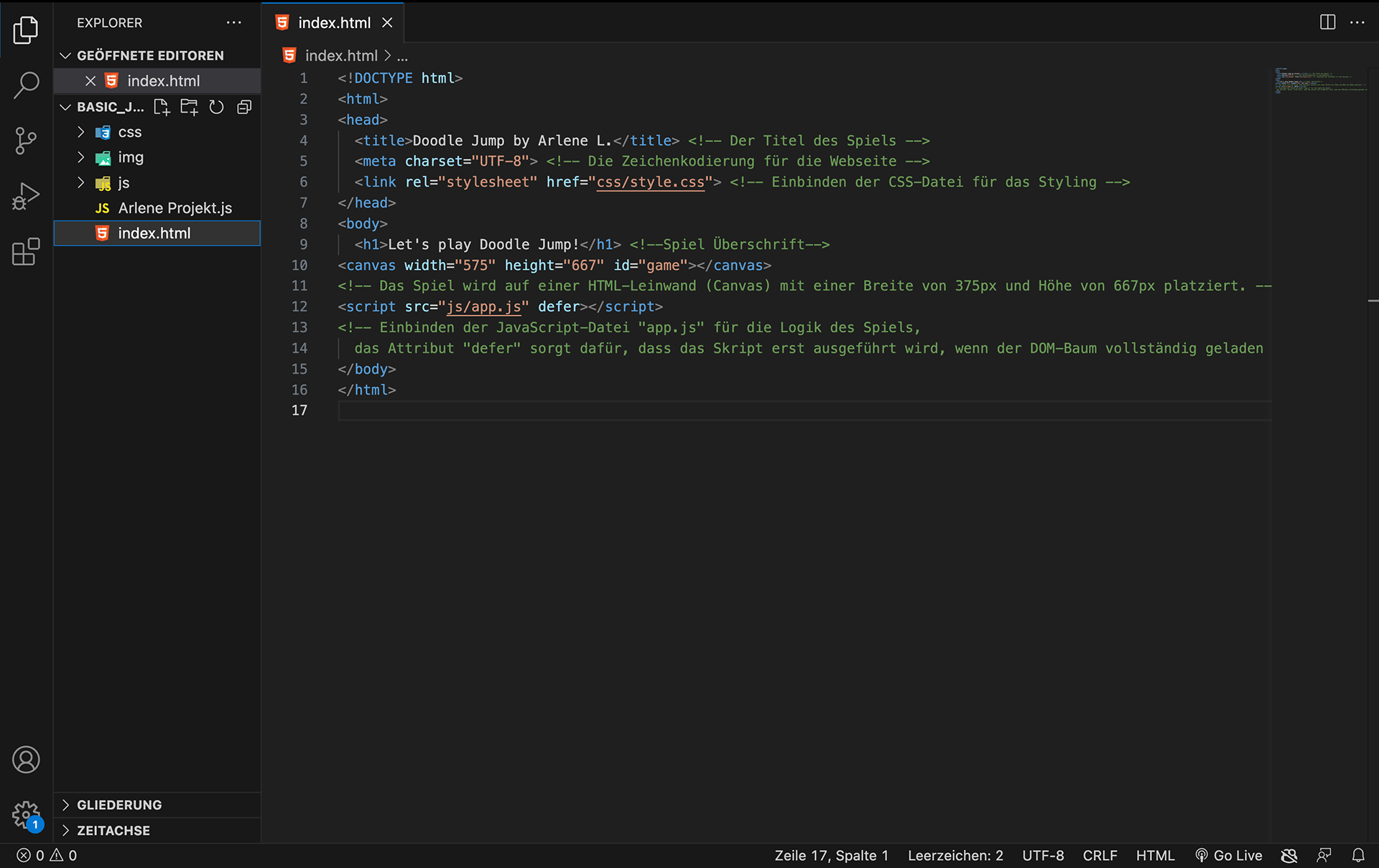Select the index.html editor tab
This screenshot has height=868, width=1379.
[x=333, y=23]
